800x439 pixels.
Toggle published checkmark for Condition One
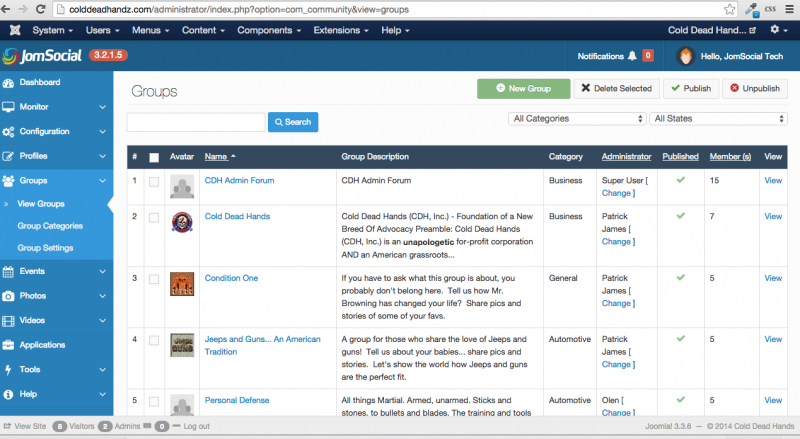(x=681, y=277)
